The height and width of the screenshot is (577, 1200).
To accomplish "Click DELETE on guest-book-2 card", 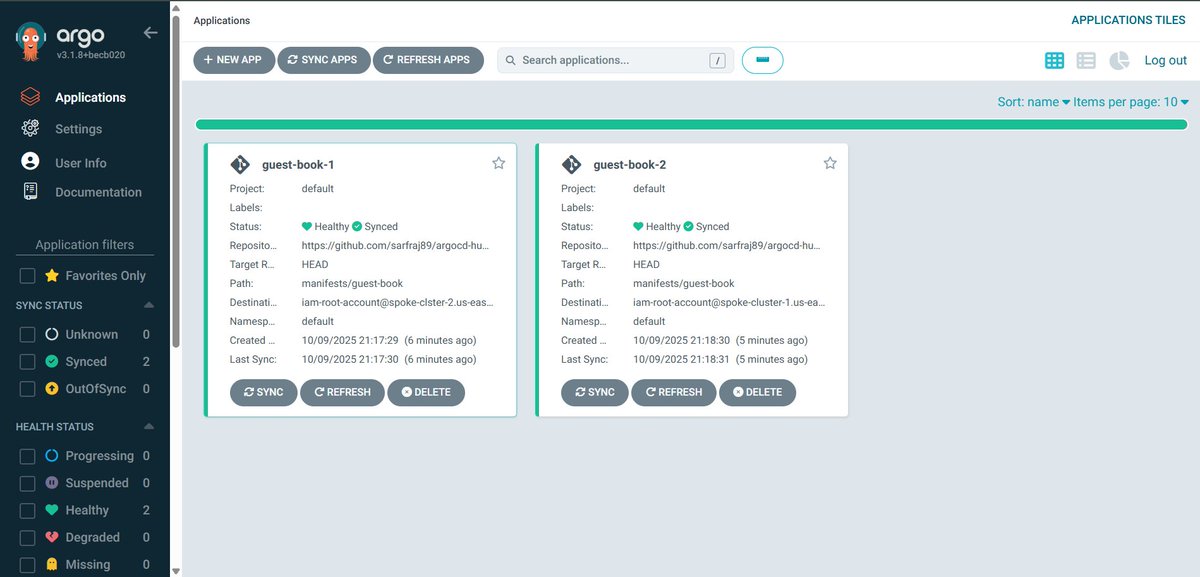I will (x=757, y=392).
